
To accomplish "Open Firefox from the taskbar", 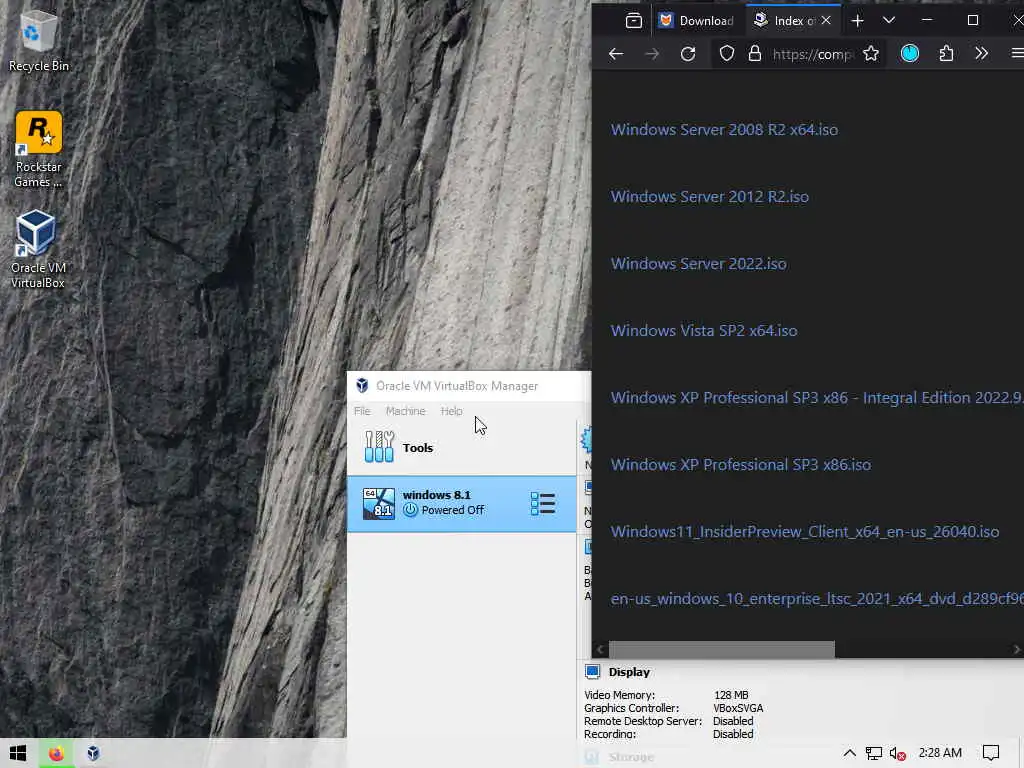I will click(x=56, y=753).
